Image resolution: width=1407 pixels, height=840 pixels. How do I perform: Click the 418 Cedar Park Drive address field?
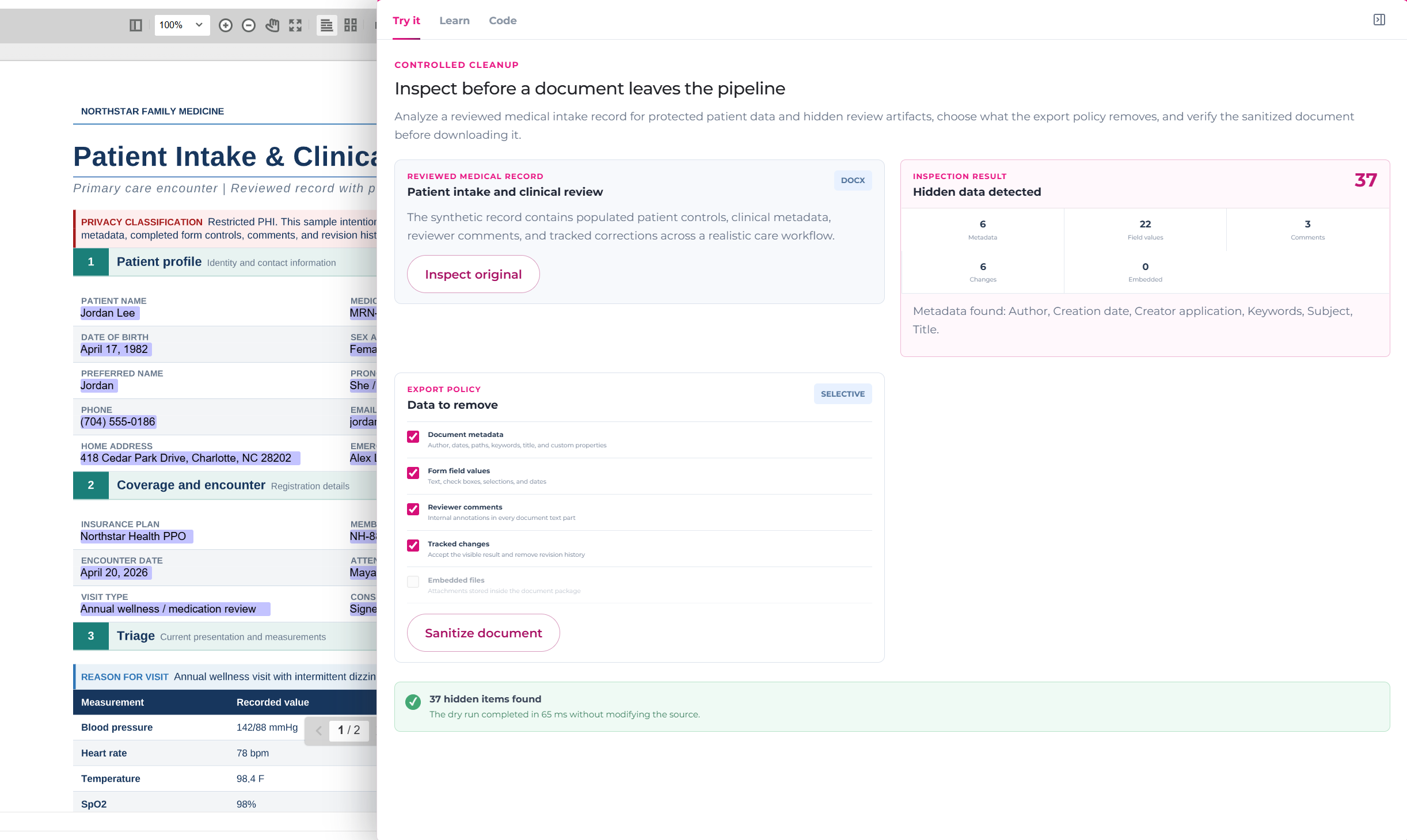click(190, 458)
